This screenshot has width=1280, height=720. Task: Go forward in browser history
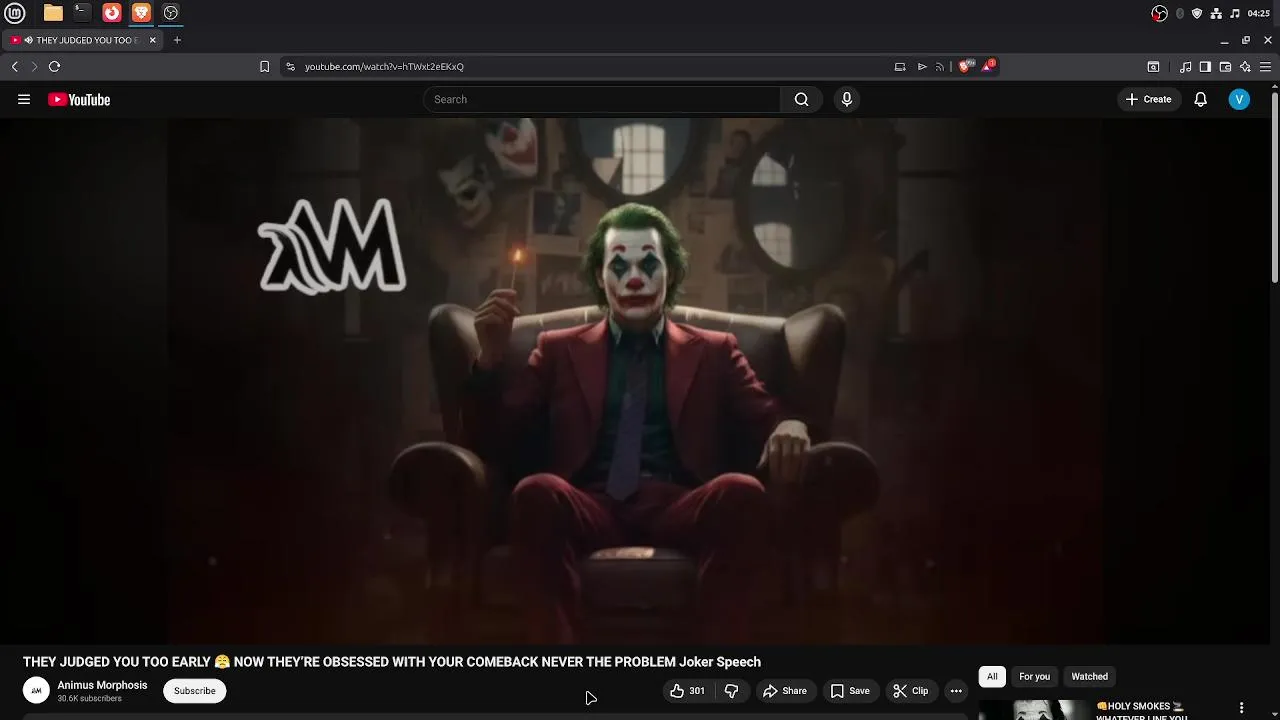34,66
